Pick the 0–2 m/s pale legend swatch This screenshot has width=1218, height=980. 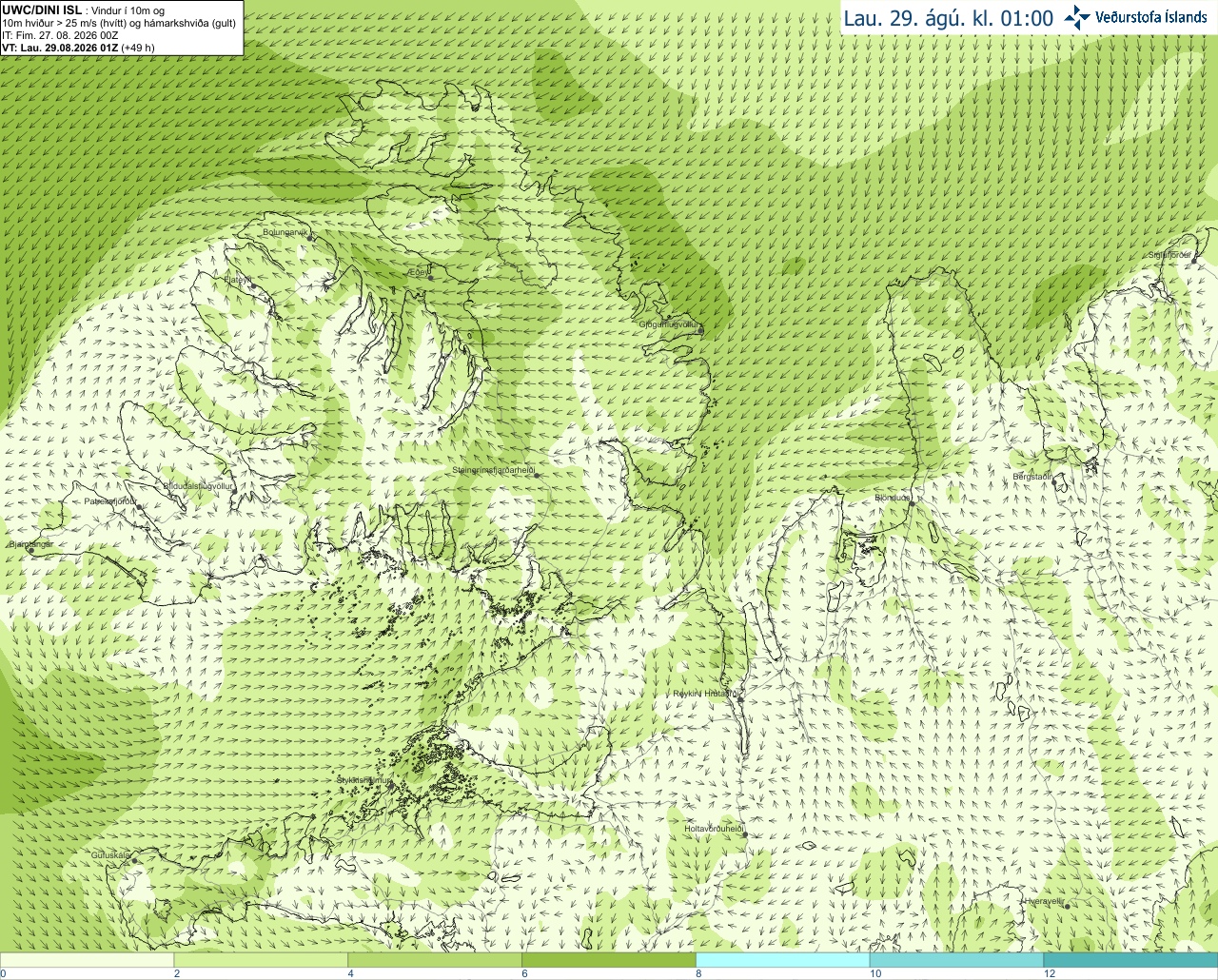click(87, 960)
